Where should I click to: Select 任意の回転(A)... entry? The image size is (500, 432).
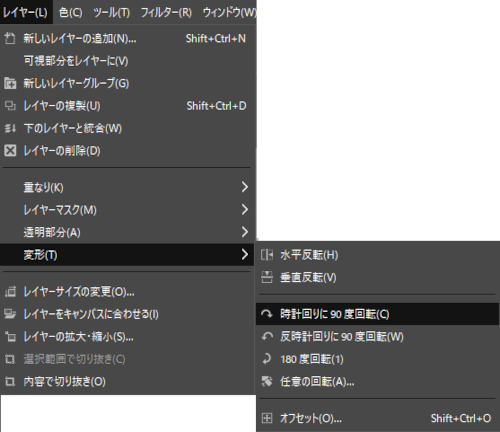[378, 382]
